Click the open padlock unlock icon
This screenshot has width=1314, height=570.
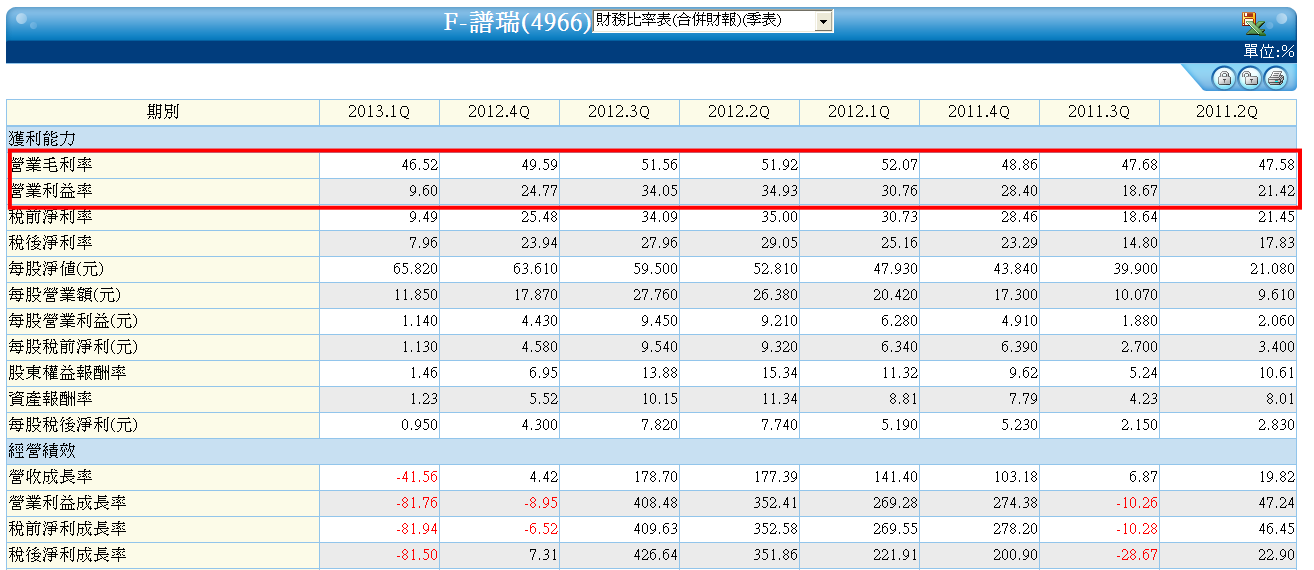(x=1248, y=78)
